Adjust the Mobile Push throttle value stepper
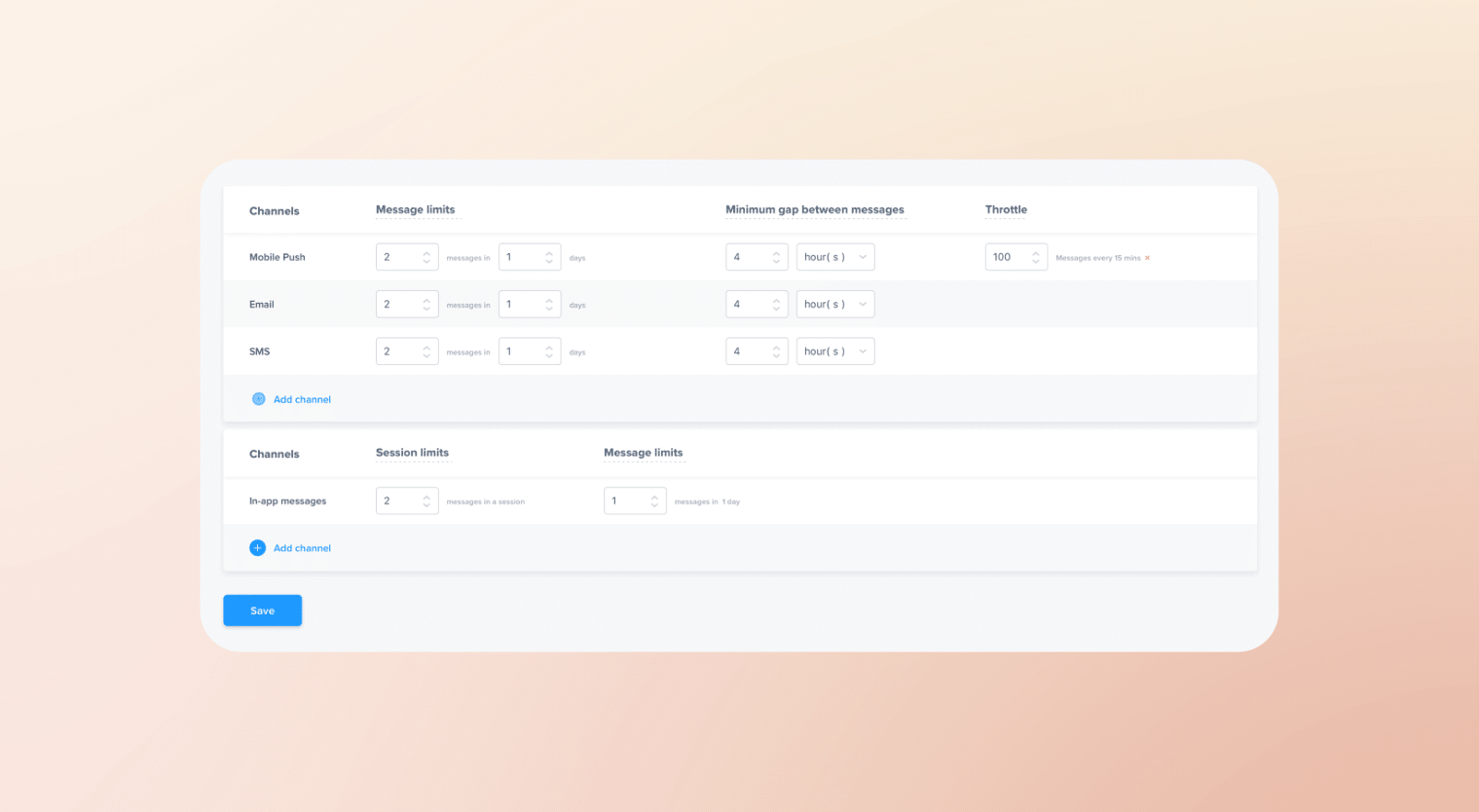 pyautogui.click(x=1036, y=257)
